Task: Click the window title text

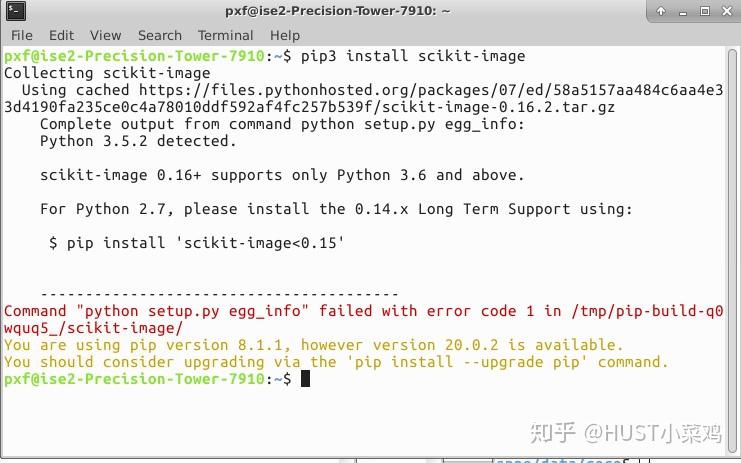Action: point(337,11)
